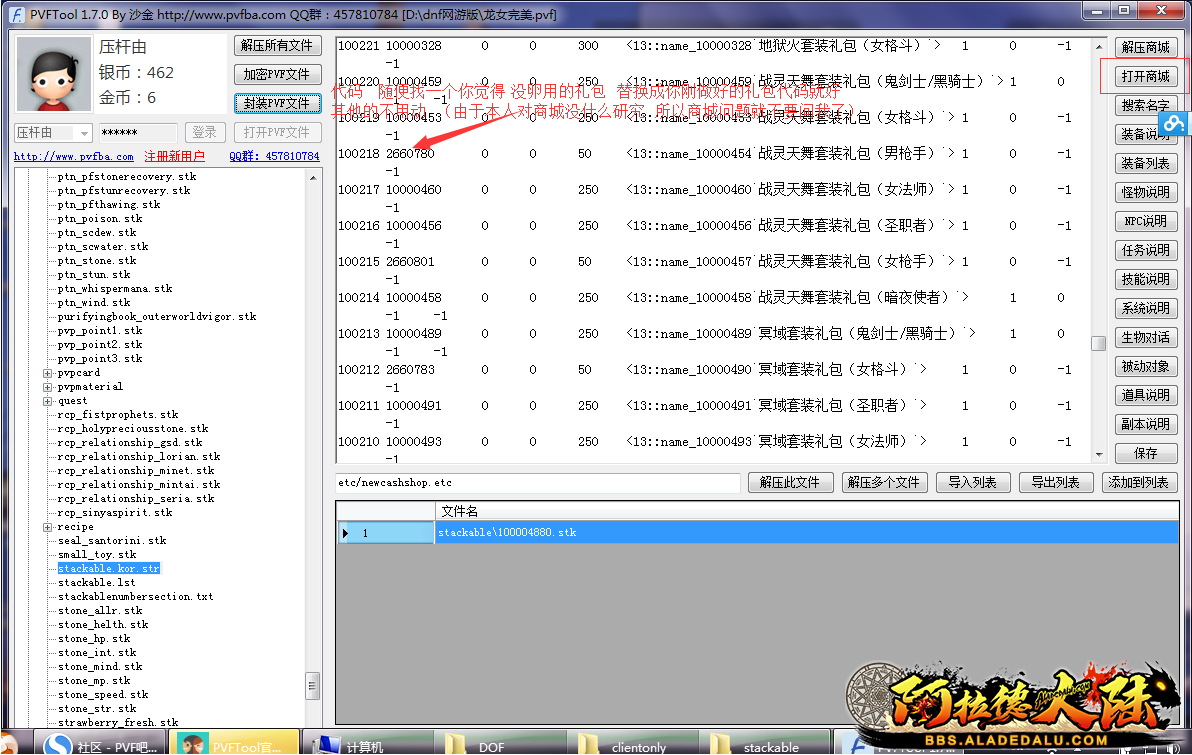Screen dimensions: 1192x755
Task: Click the row selector arrow for row 1
Action: 346,533
